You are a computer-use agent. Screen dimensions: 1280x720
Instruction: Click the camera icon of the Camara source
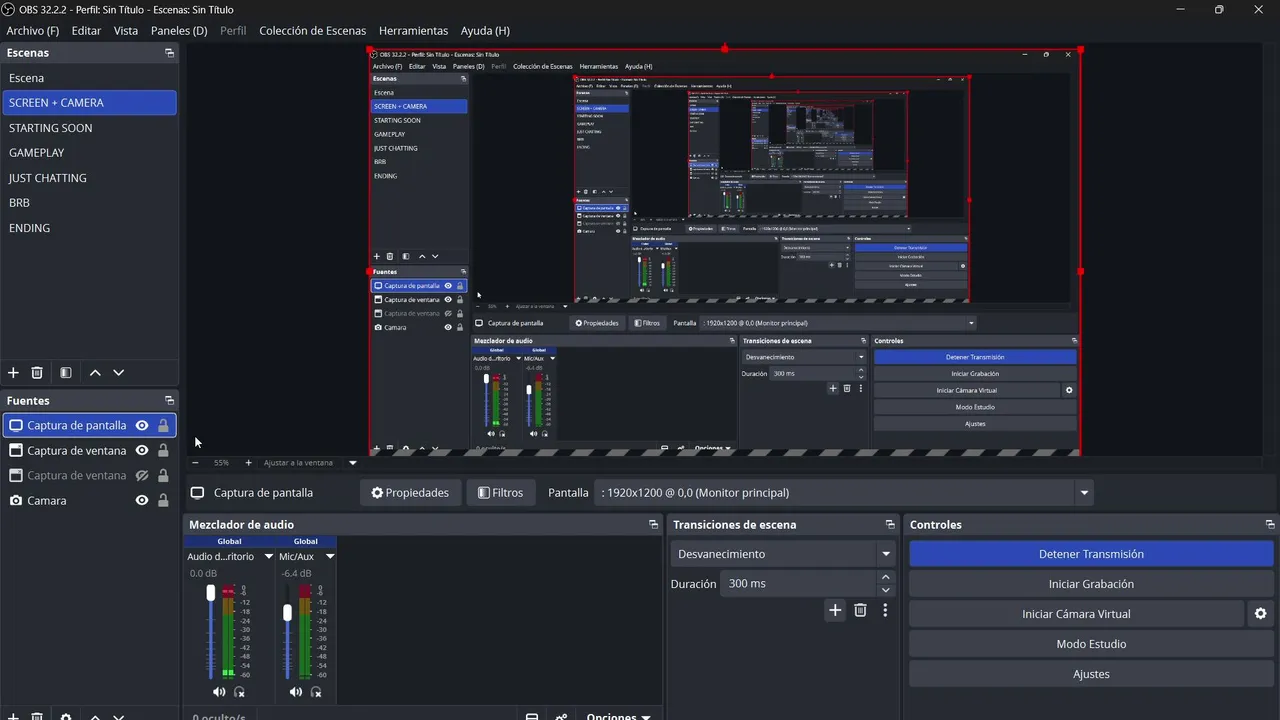pos(16,501)
